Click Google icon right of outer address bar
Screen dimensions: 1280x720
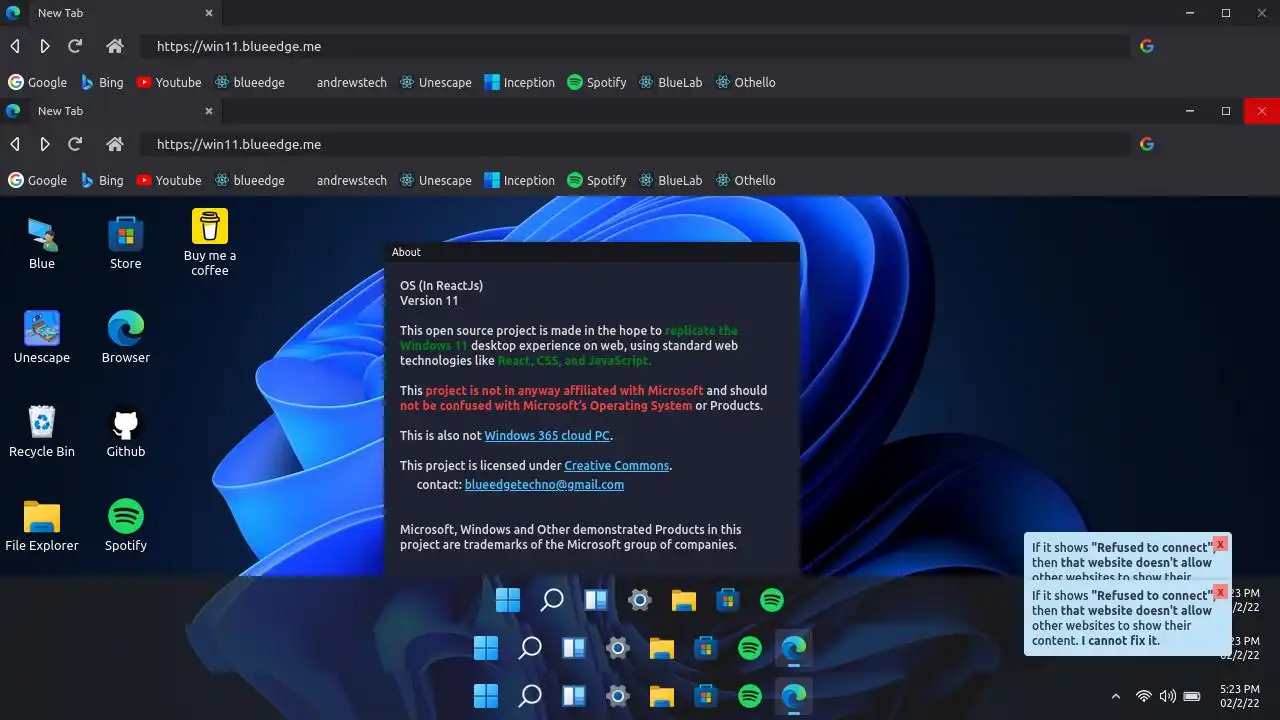coord(1147,46)
